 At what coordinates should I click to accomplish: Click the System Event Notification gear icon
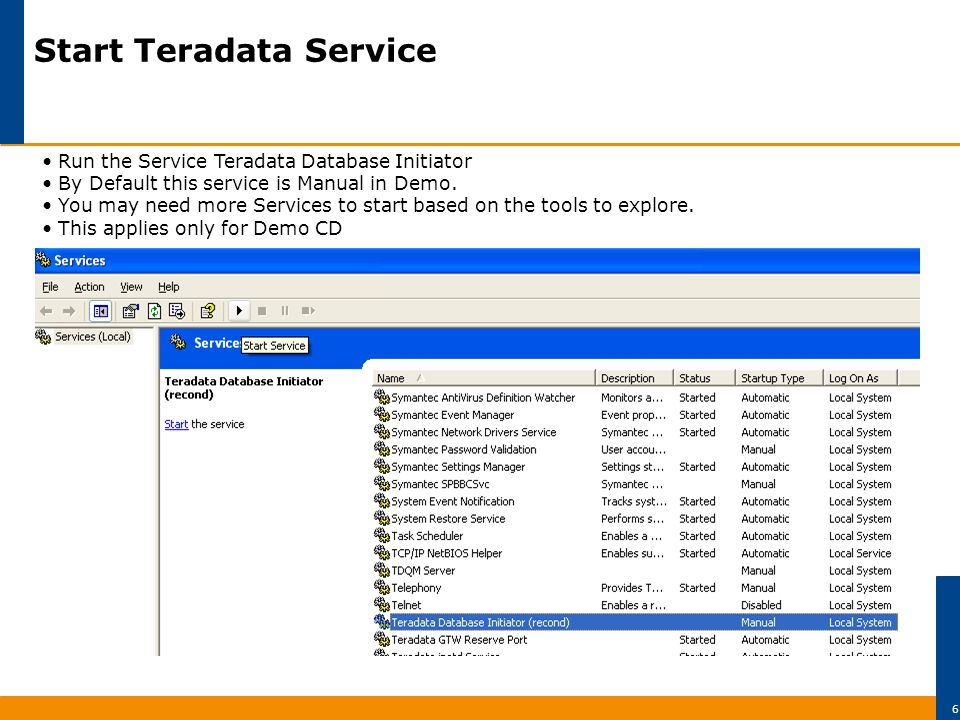point(381,501)
